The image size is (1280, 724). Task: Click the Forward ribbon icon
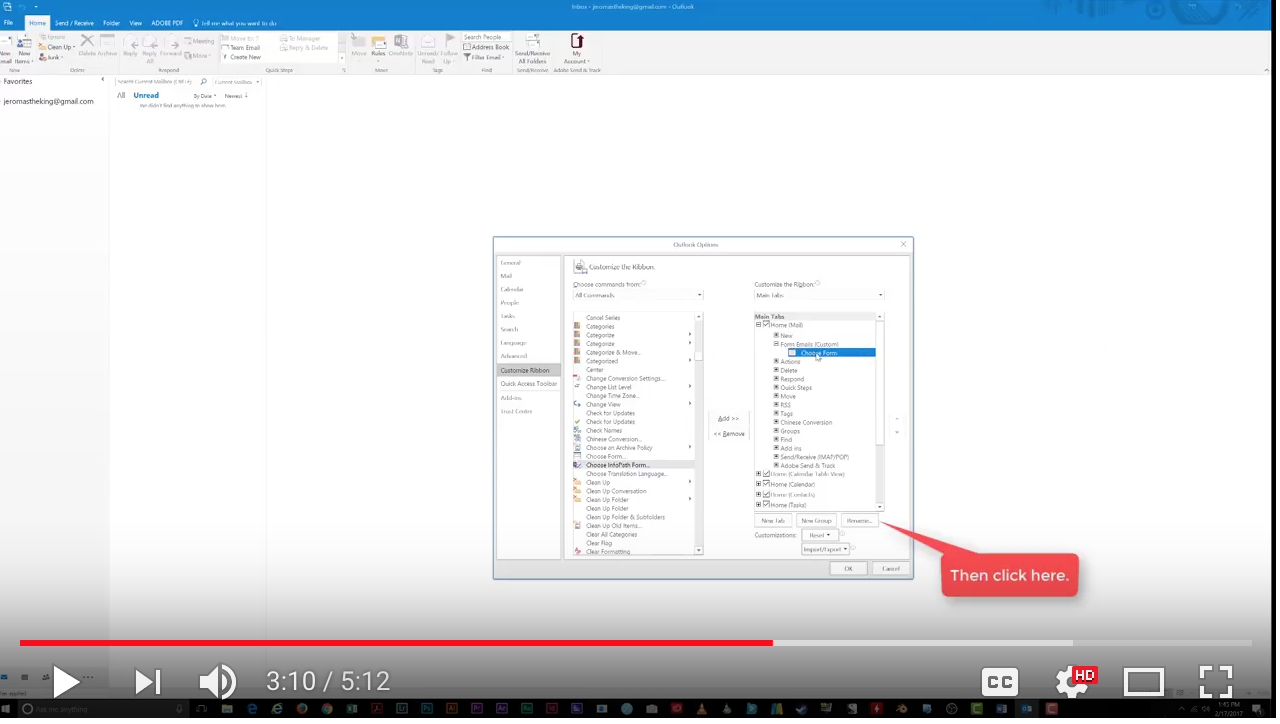[170, 45]
